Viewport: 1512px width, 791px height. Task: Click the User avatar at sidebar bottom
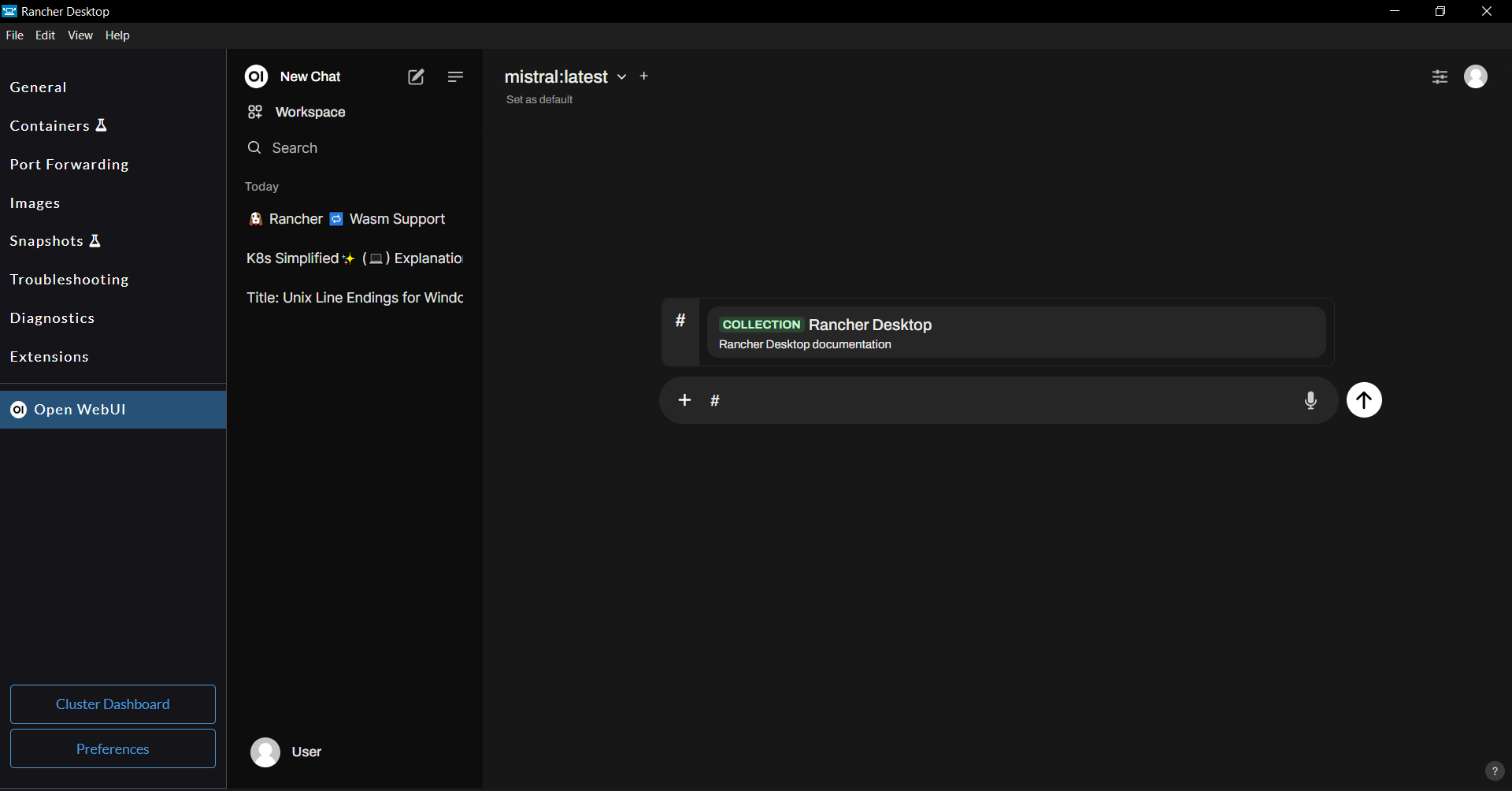click(x=265, y=752)
